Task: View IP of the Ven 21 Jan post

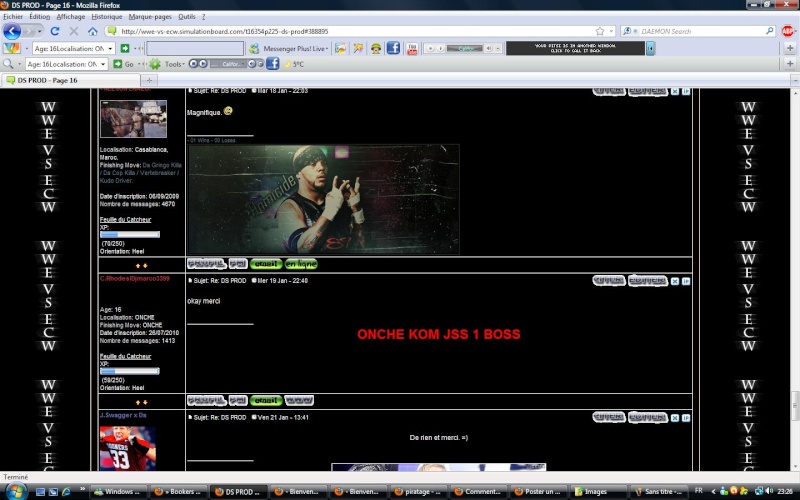Action: tap(686, 418)
